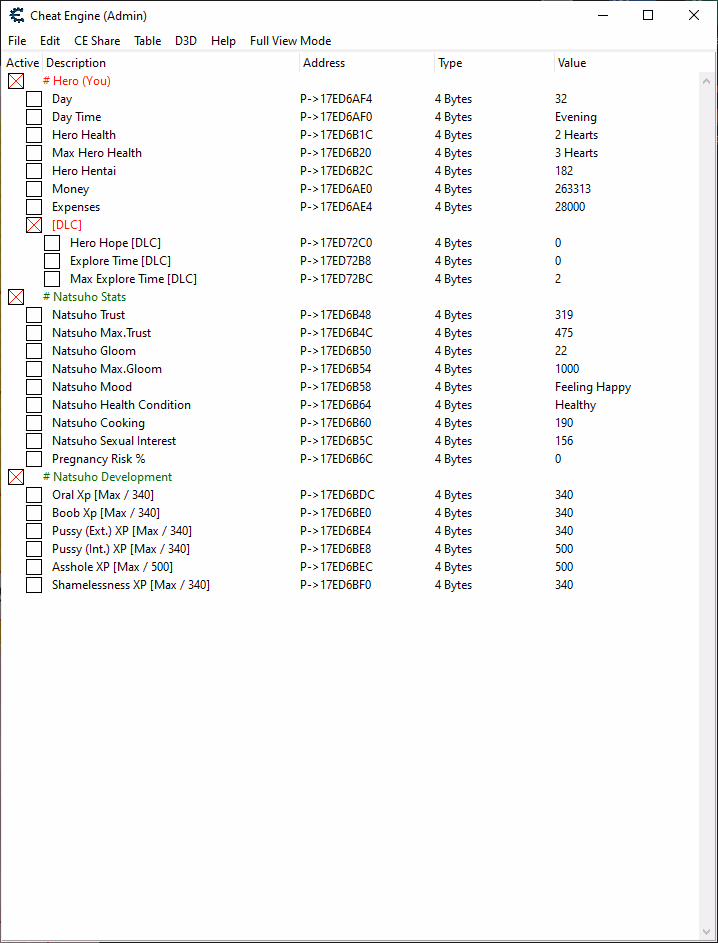Click the Expenses value 28000
Viewport: 718px width, 943px height.
tap(570, 207)
